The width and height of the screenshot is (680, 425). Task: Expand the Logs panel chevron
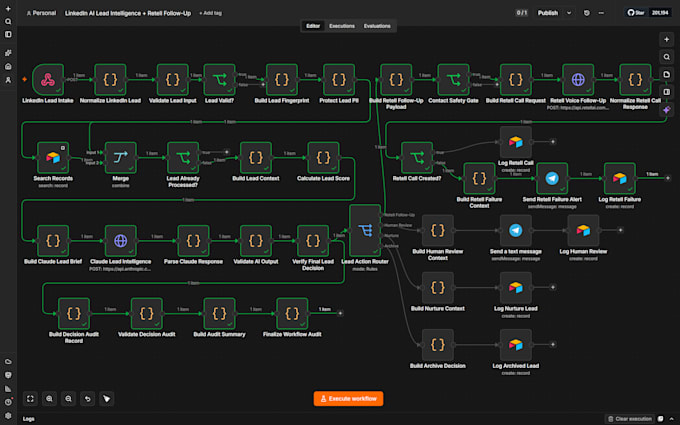[672, 418]
